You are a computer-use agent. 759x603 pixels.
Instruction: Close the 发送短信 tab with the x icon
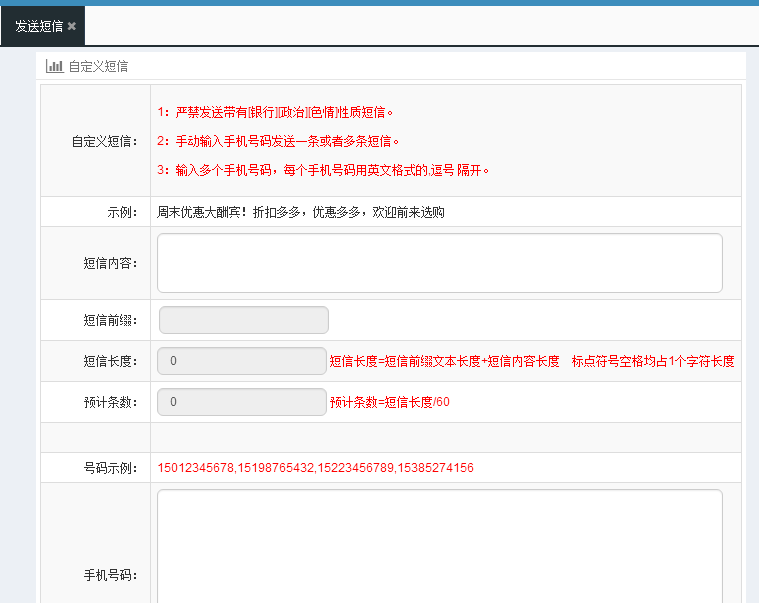point(72,26)
